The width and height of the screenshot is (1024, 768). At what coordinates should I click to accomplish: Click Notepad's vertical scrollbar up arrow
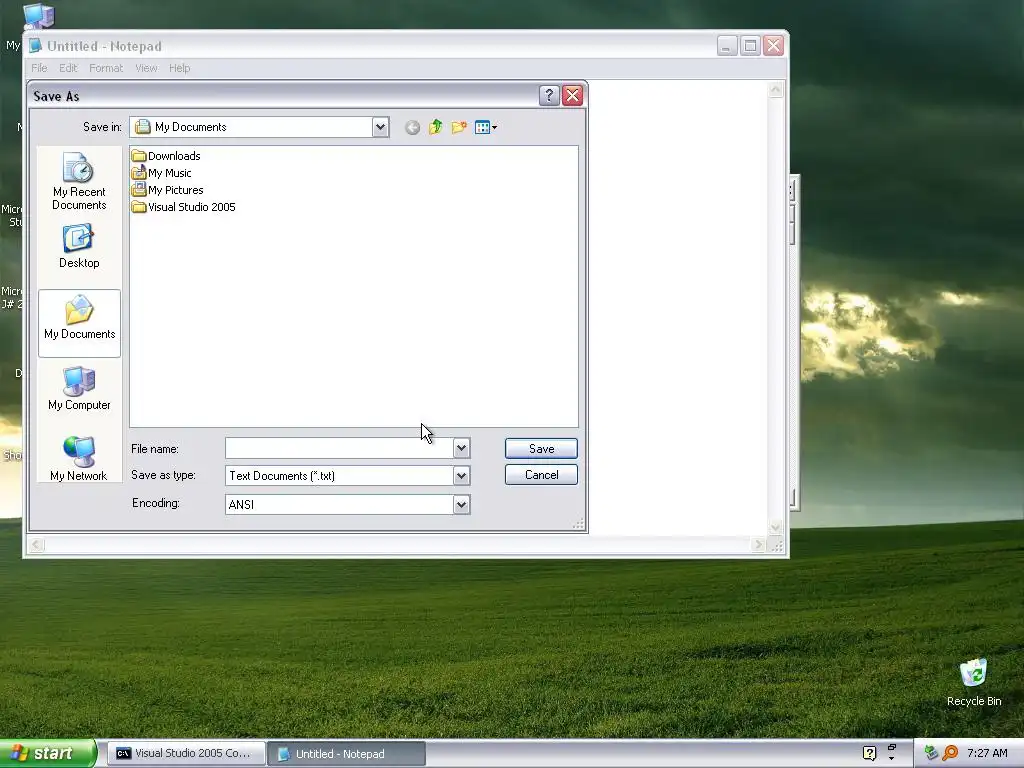[x=775, y=89]
